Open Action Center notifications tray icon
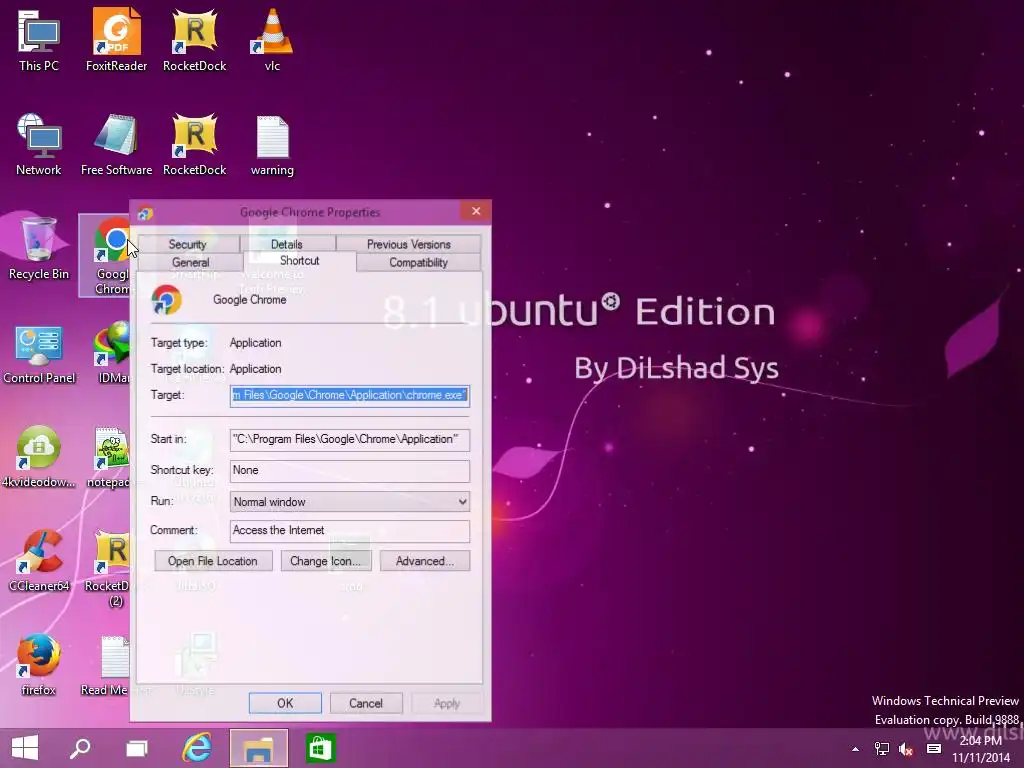Viewport: 1024px width, 768px height. tap(934, 749)
